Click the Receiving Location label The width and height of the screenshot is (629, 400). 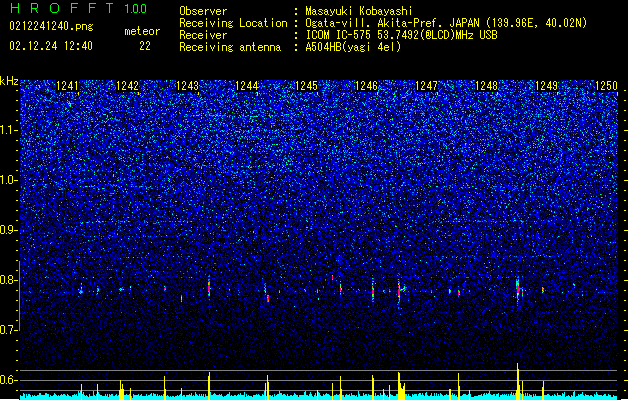(233, 23)
